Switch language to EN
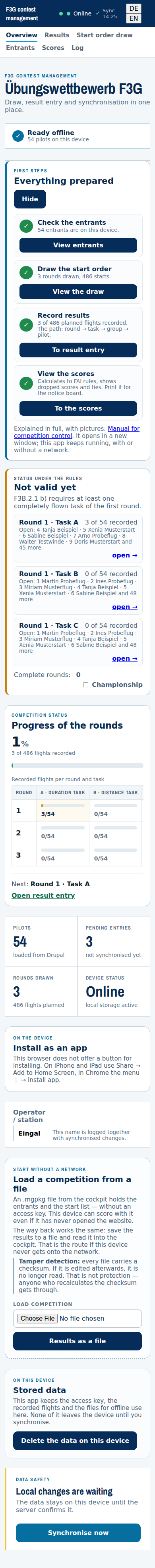The image size is (155, 1568). pyautogui.click(x=134, y=18)
